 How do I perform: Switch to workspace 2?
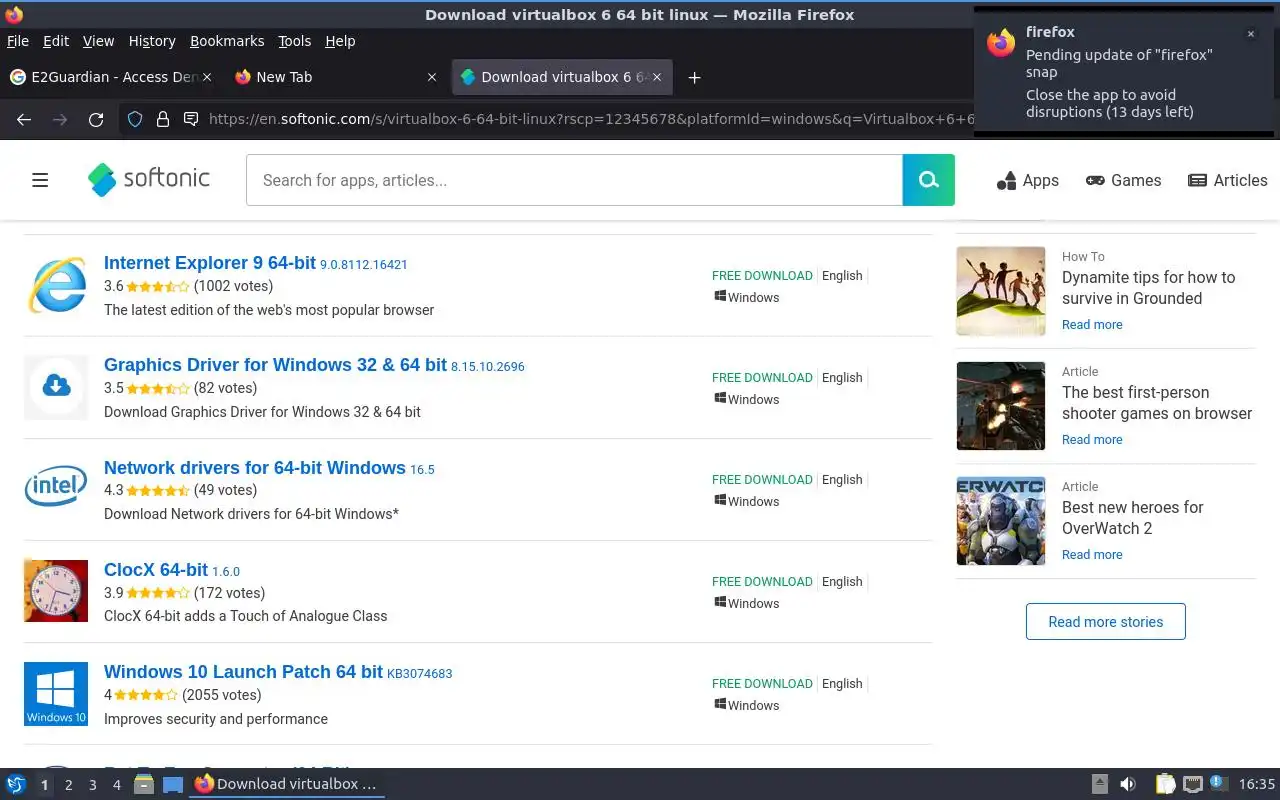[68, 785]
